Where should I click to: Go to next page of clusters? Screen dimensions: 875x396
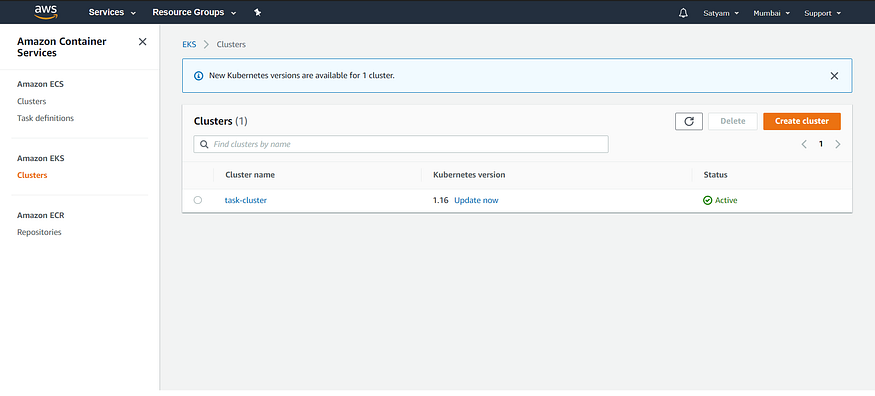(x=838, y=144)
